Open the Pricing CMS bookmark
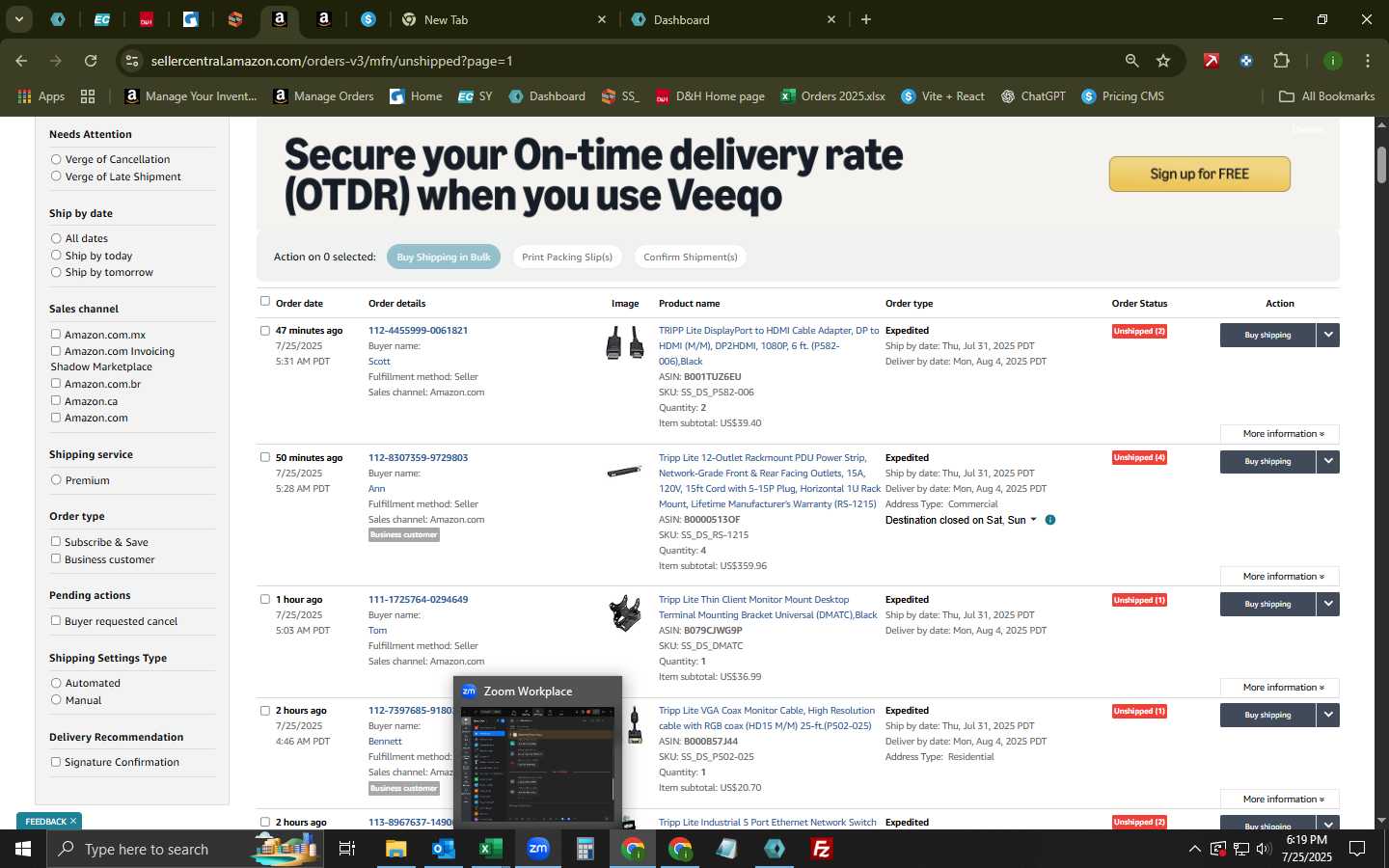Image resolution: width=1389 pixels, height=868 pixels. [1123, 96]
